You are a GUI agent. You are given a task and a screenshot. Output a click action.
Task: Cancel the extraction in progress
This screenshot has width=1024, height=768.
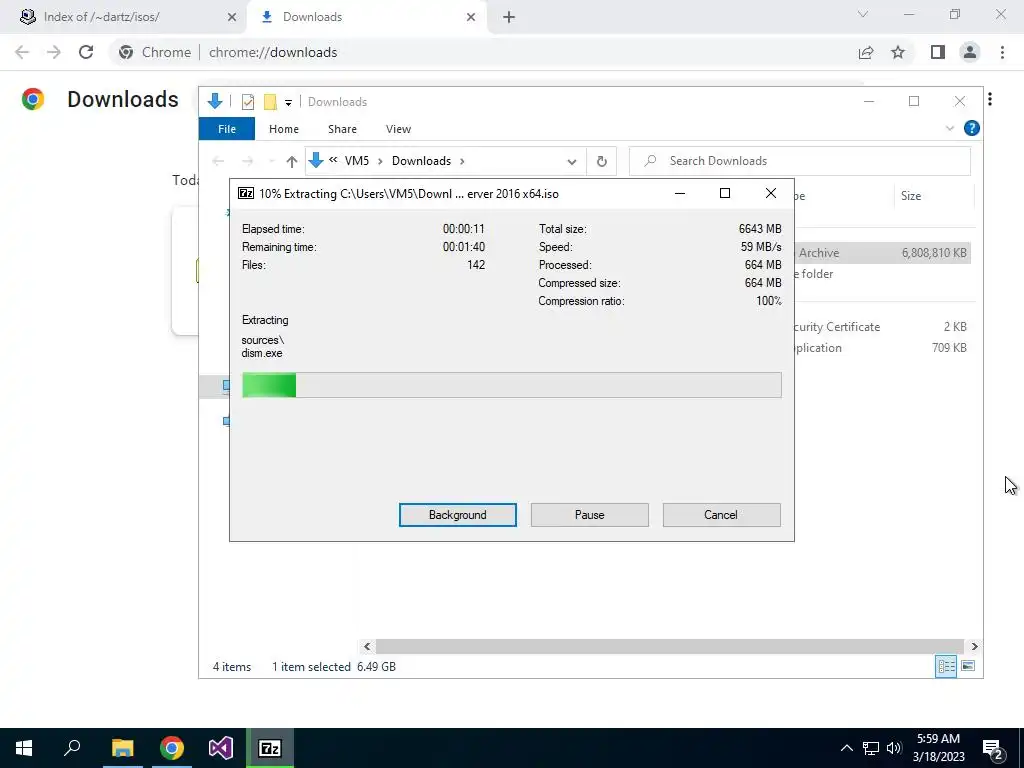pyautogui.click(x=721, y=515)
